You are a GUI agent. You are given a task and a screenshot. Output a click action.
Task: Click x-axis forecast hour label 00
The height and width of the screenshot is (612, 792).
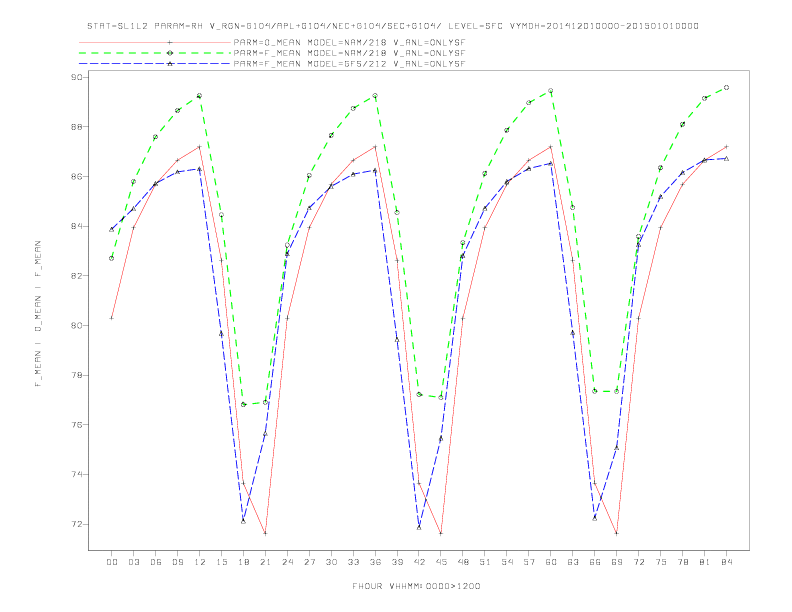coord(112,562)
